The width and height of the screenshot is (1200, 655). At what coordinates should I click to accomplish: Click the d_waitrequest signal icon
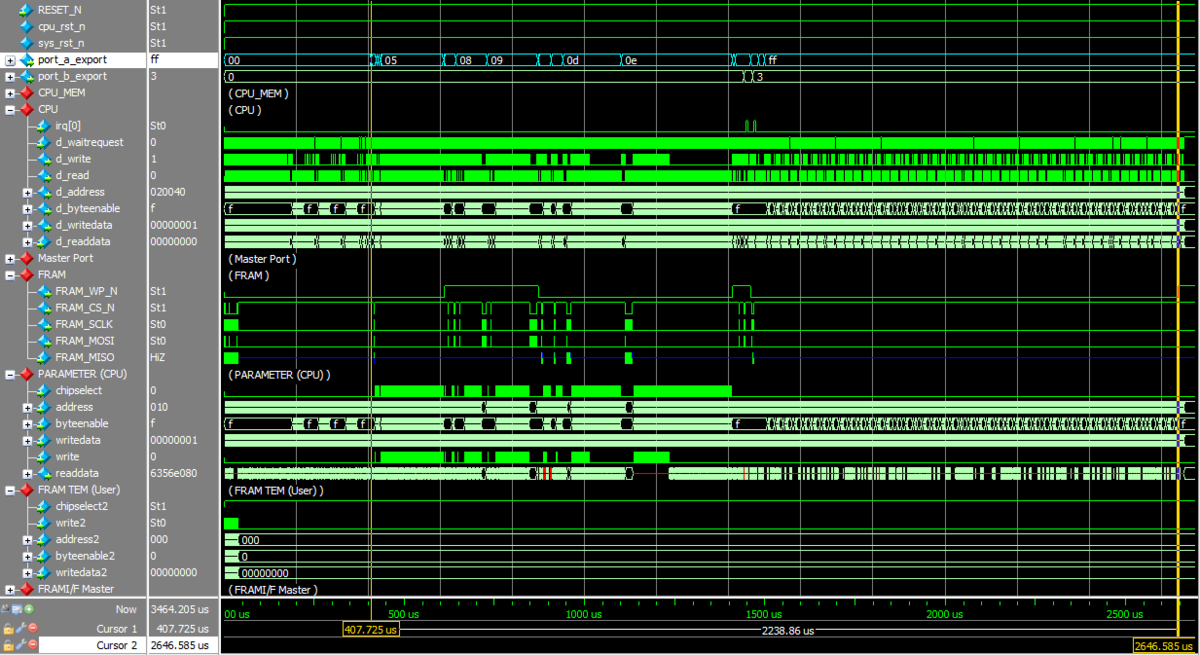(x=43, y=142)
